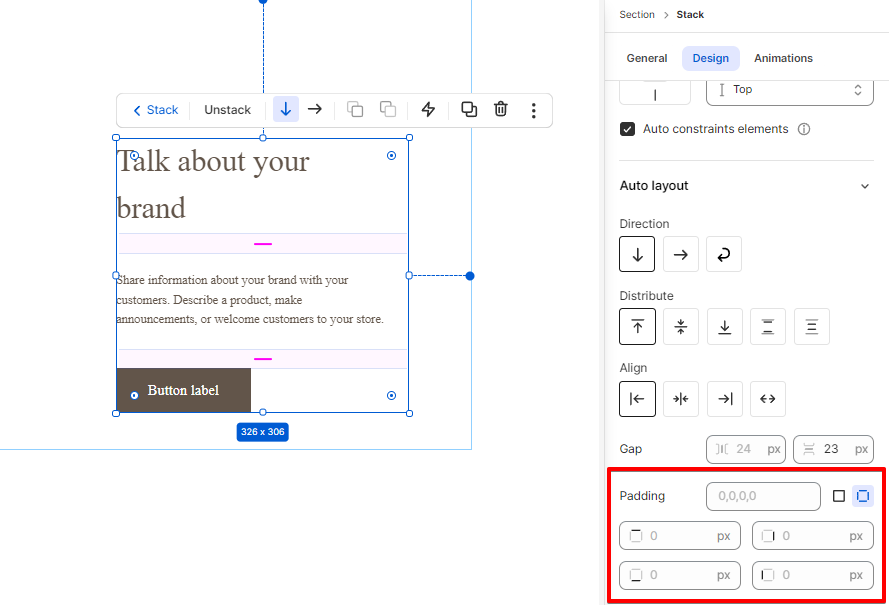Go back to Stack via chevron
This screenshot has width=891, height=607.
(155, 110)
